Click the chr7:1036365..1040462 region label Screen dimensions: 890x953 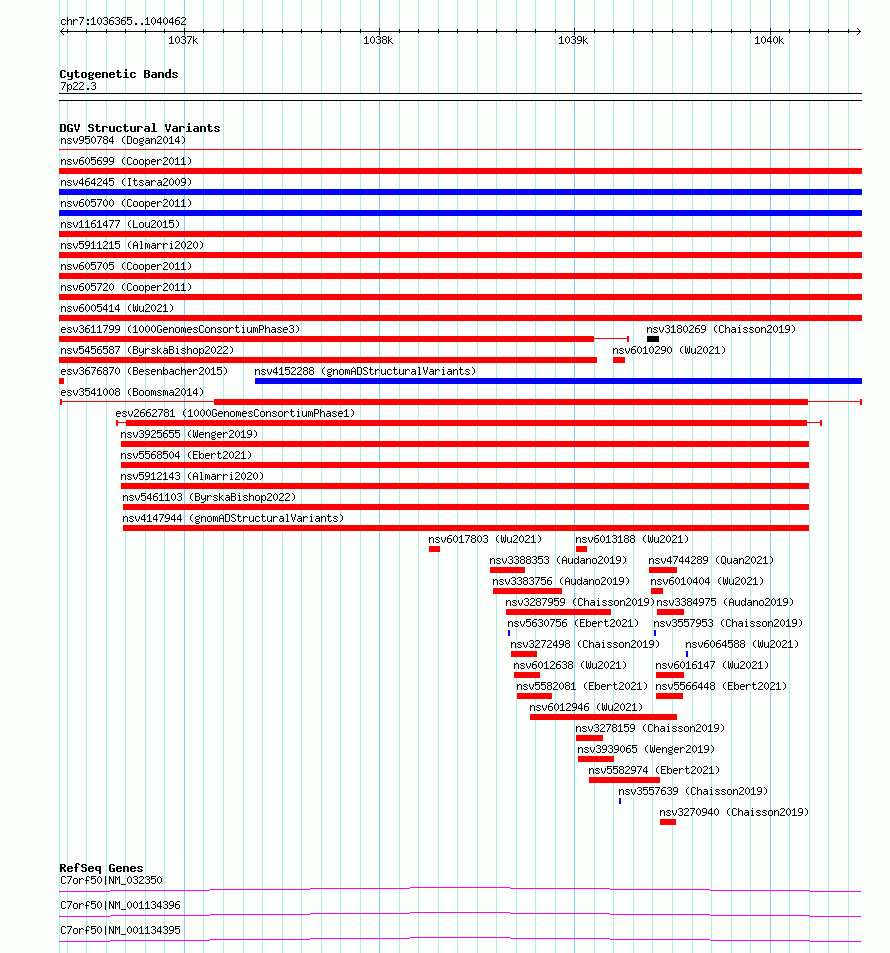[x=123, y=21]
